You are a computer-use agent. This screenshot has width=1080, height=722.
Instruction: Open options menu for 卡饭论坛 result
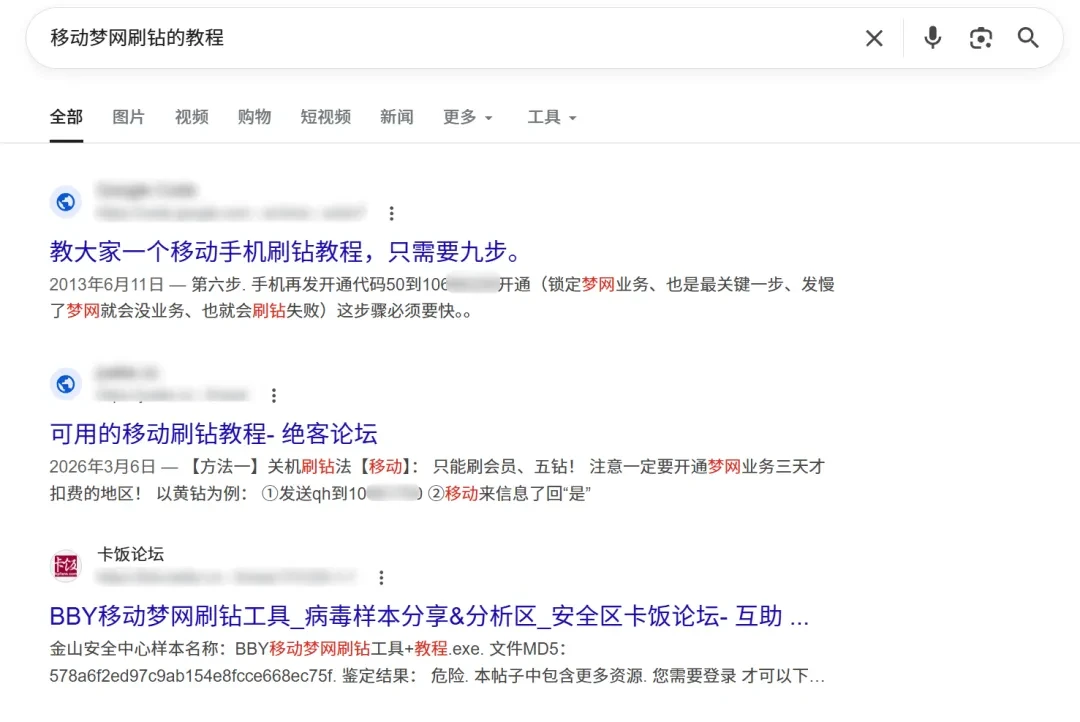pyautogui.click(x=381, y=577)
